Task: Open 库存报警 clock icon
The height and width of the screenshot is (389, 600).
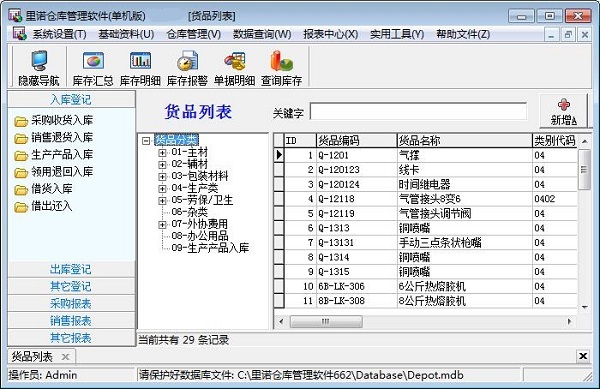Action: (187, 60)
